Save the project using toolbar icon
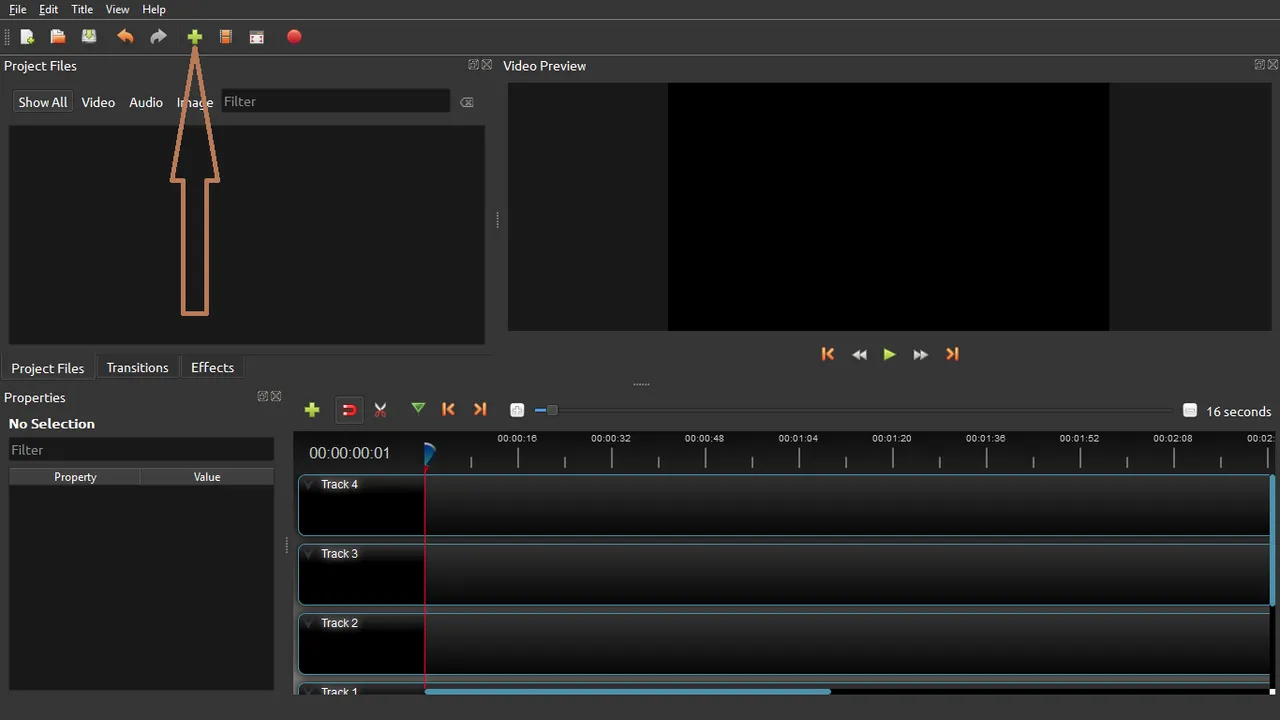The height and width of the screenshot is (720, 1280). click(x=89, y=37)
